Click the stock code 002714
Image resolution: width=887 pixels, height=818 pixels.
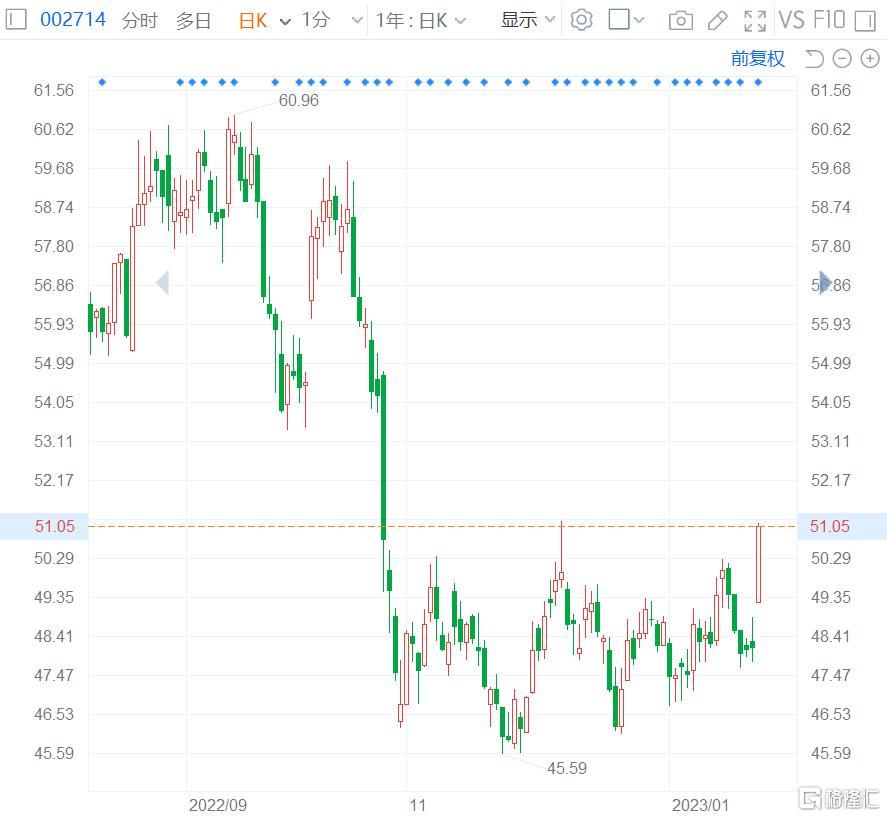[73, 20]
